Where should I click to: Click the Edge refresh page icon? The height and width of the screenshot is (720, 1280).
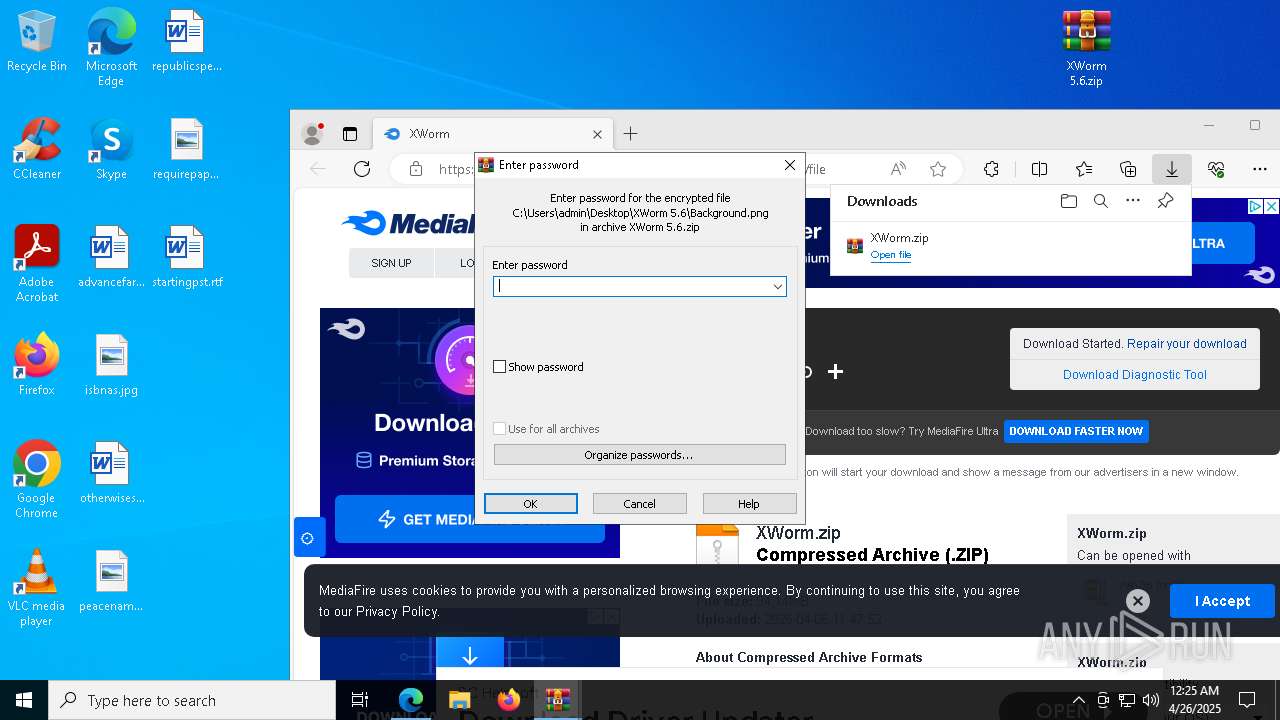[x=362, y=169]
